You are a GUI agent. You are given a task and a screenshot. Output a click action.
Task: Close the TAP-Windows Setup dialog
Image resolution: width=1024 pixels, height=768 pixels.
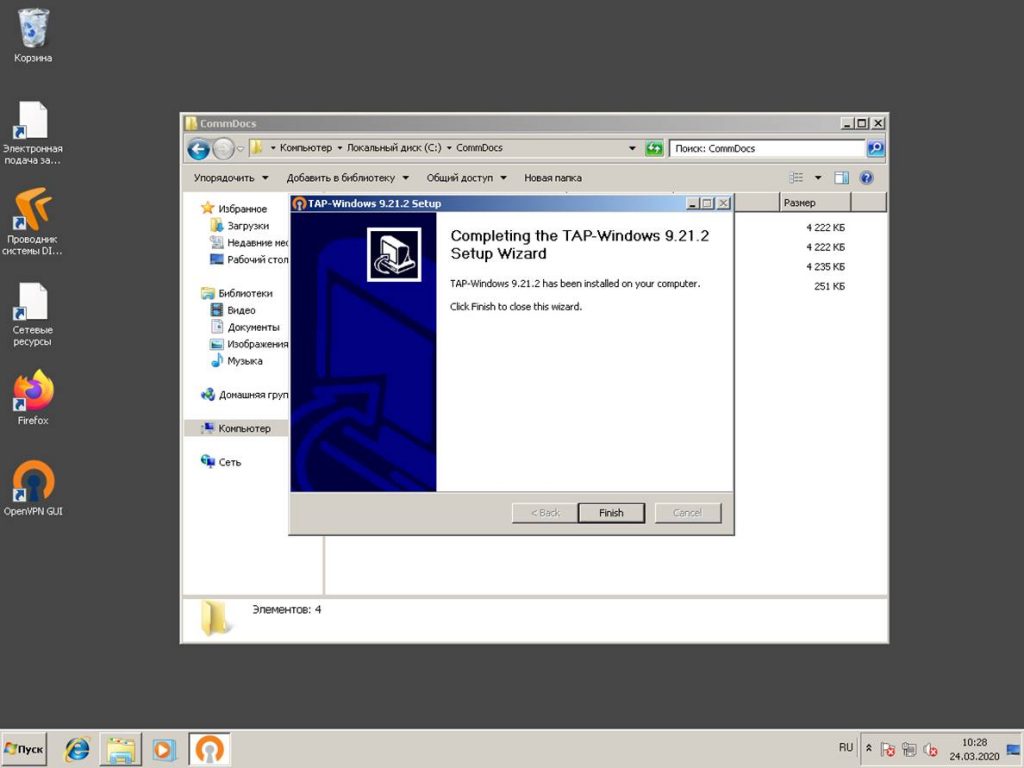click(x=723, y=203)
